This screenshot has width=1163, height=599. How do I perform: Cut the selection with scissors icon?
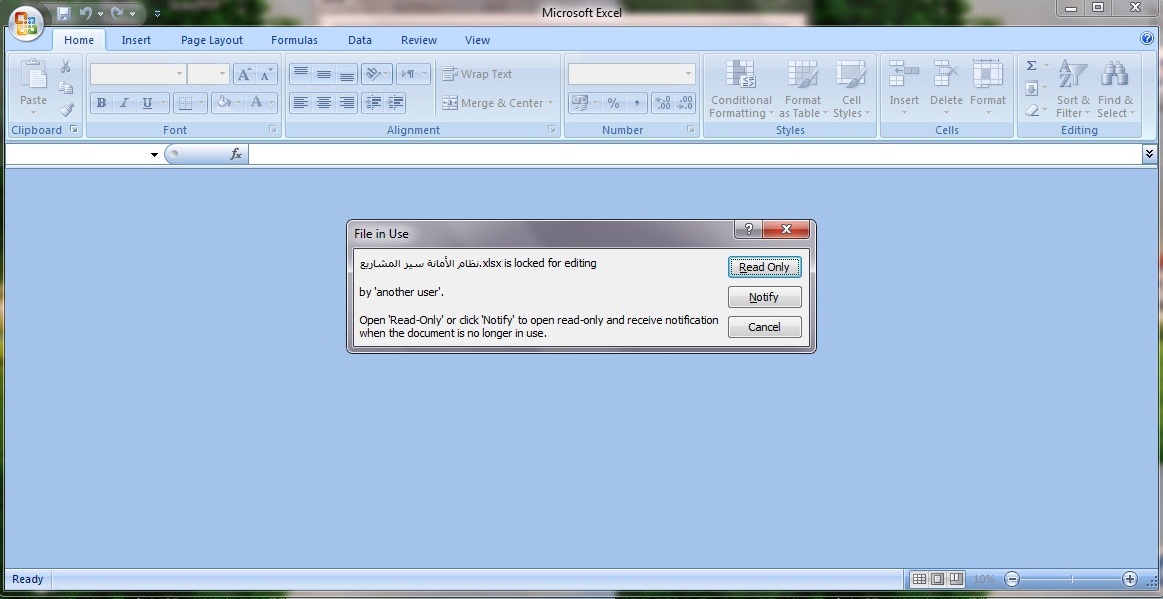[x=66, y=67]
